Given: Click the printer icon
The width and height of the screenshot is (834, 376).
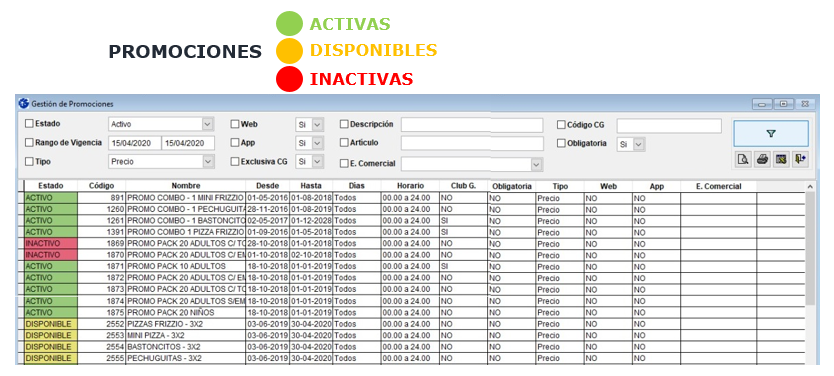Looking at the screenshot, I should click(x=762, y=159).
